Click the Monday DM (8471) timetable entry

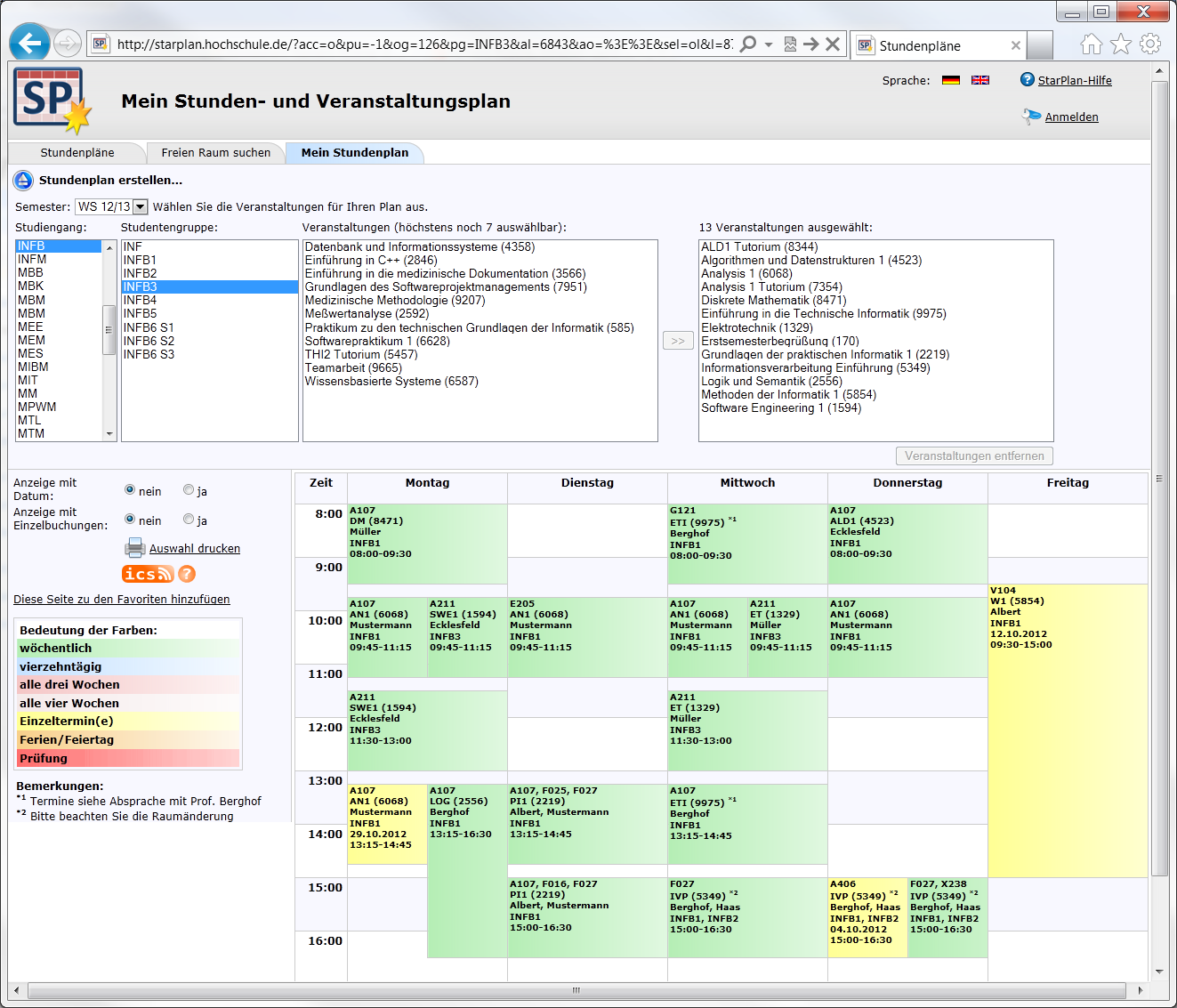[x=427, y=544]
